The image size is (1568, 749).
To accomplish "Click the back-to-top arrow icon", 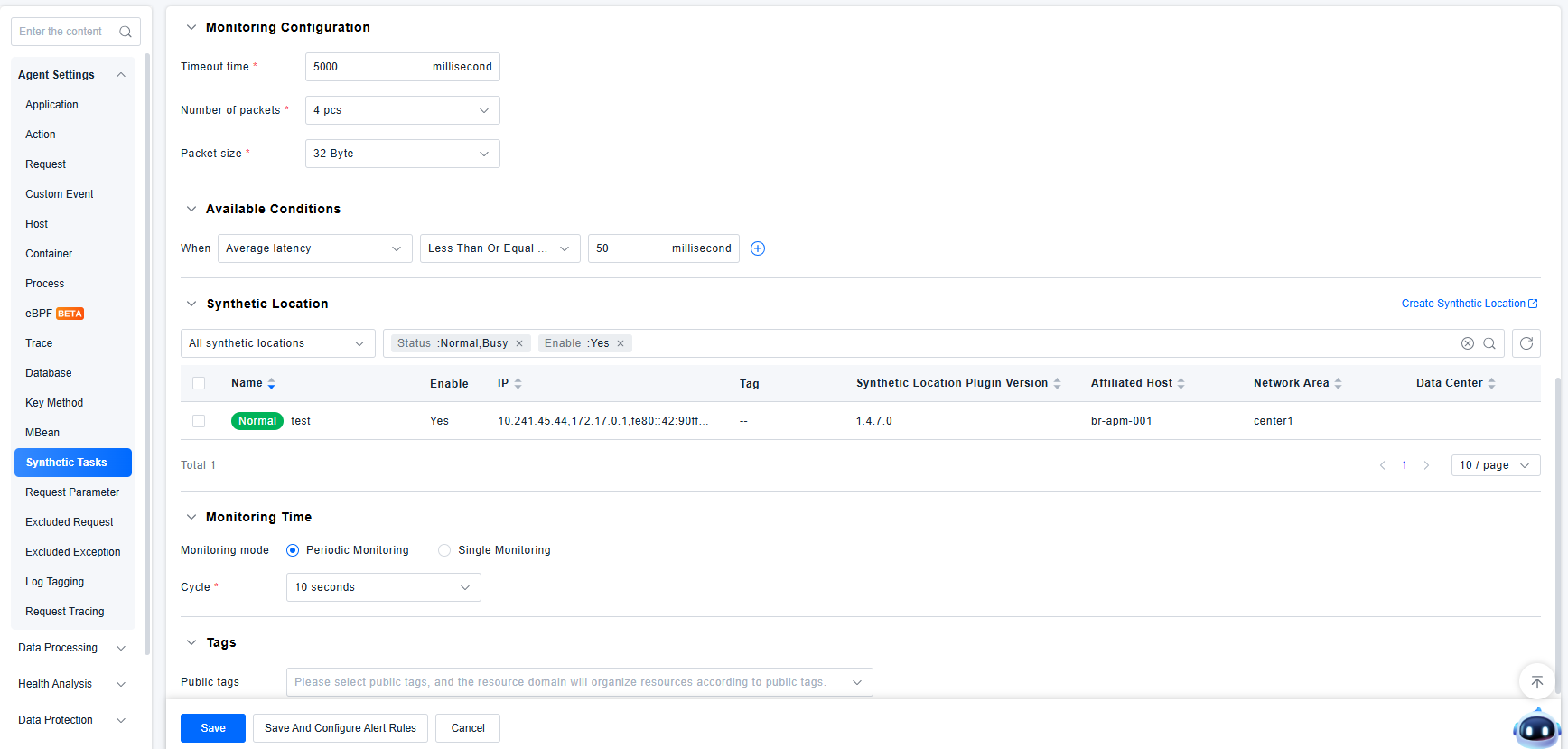I will point(1536,682).
